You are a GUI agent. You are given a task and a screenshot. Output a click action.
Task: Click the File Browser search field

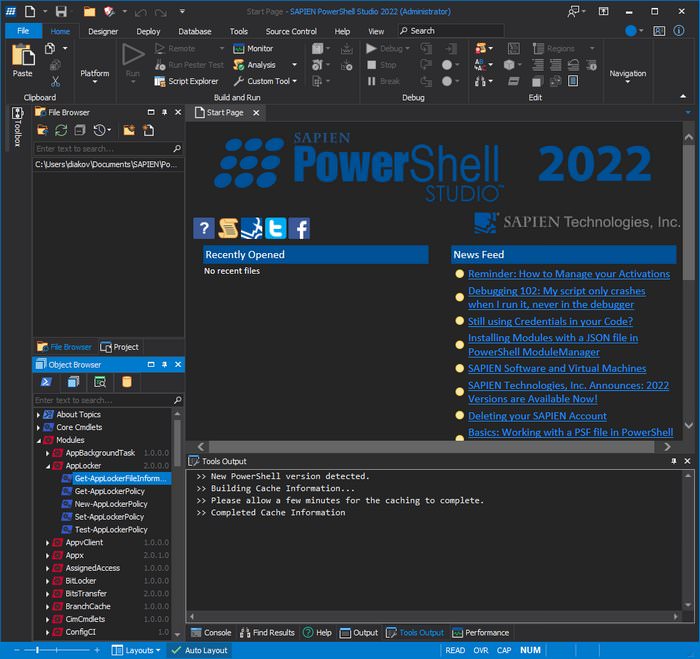(108, 148)
